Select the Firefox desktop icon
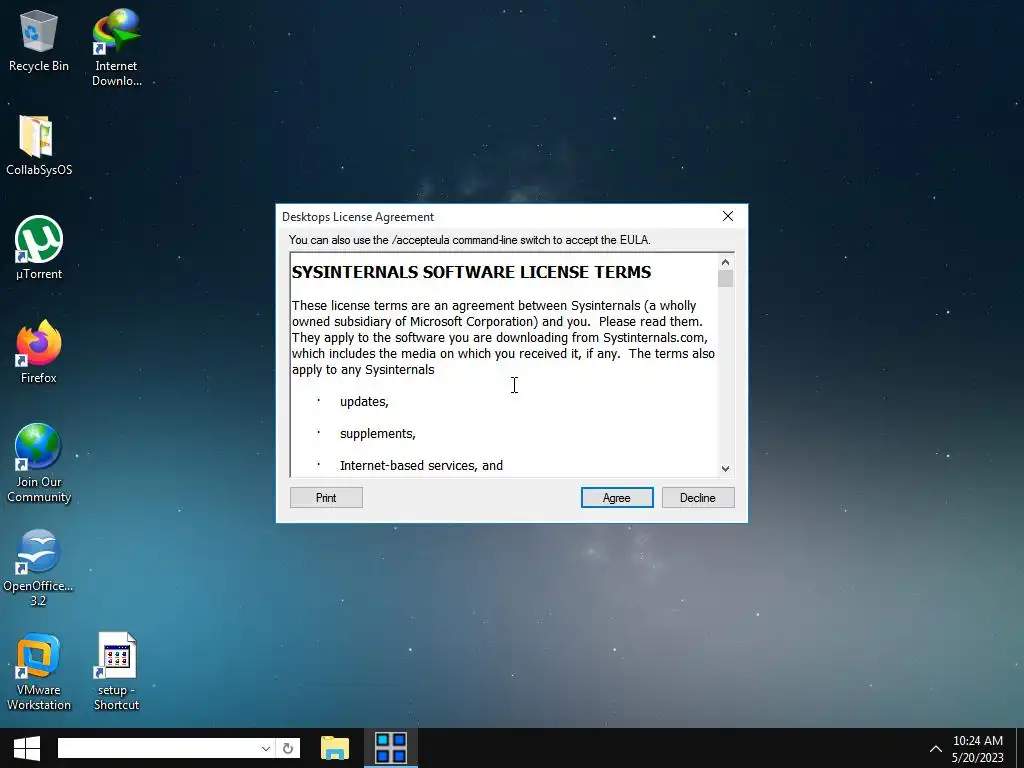The width and height of the screenshot is (1024, 768). tap(39, 351)
